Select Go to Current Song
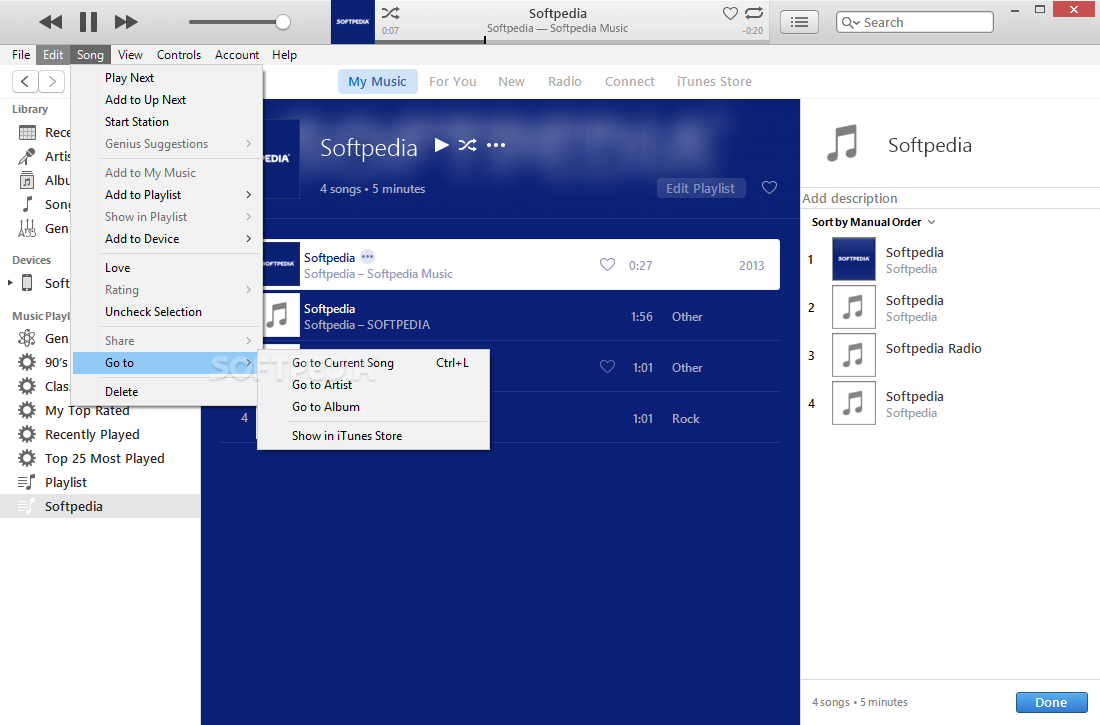1100x725 pixels. [373, 363]
